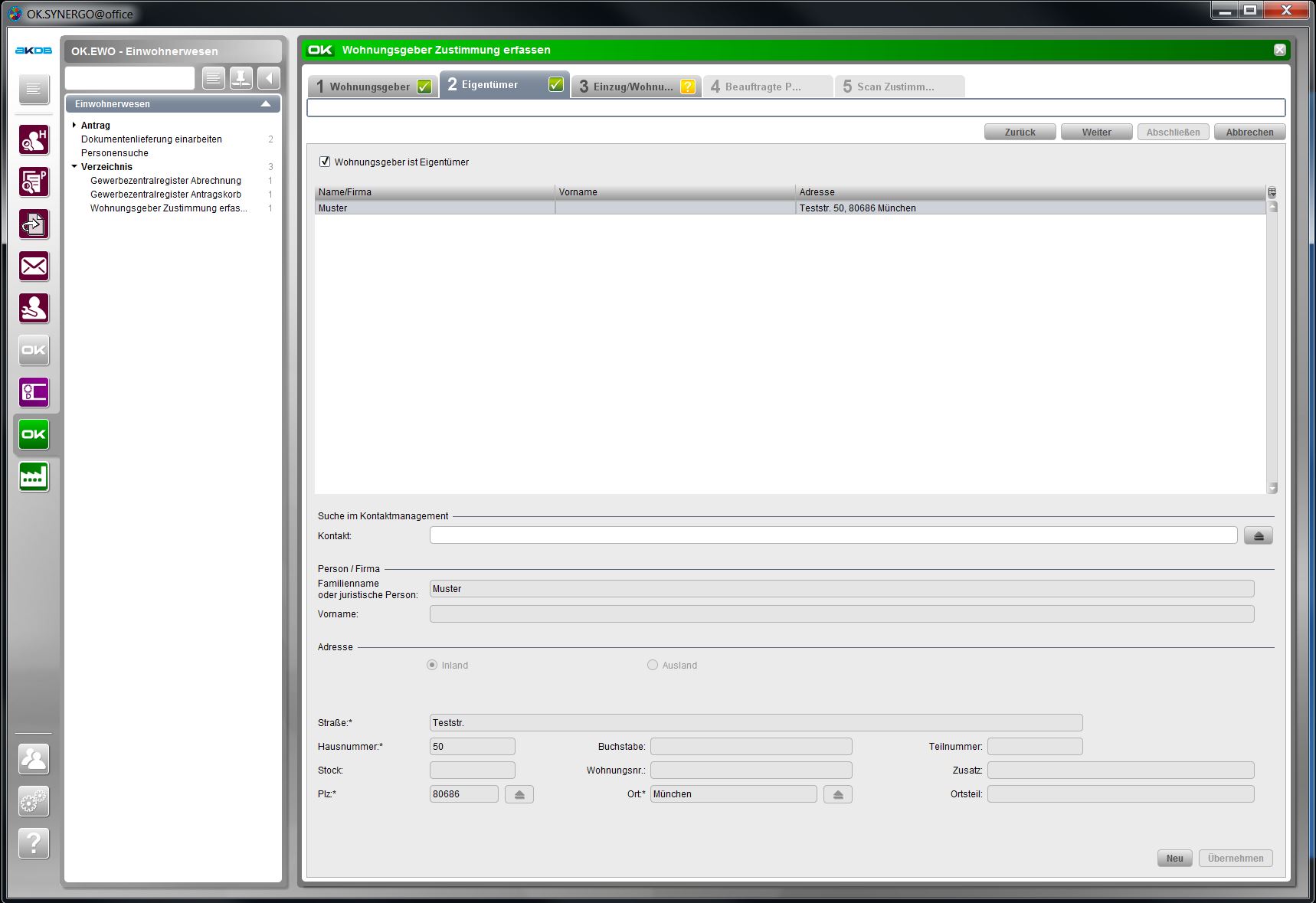Switch to tab 1 Wohnungsgeber
The image size is (1316, 903).
pyautogui.click(x=372, y=87)
